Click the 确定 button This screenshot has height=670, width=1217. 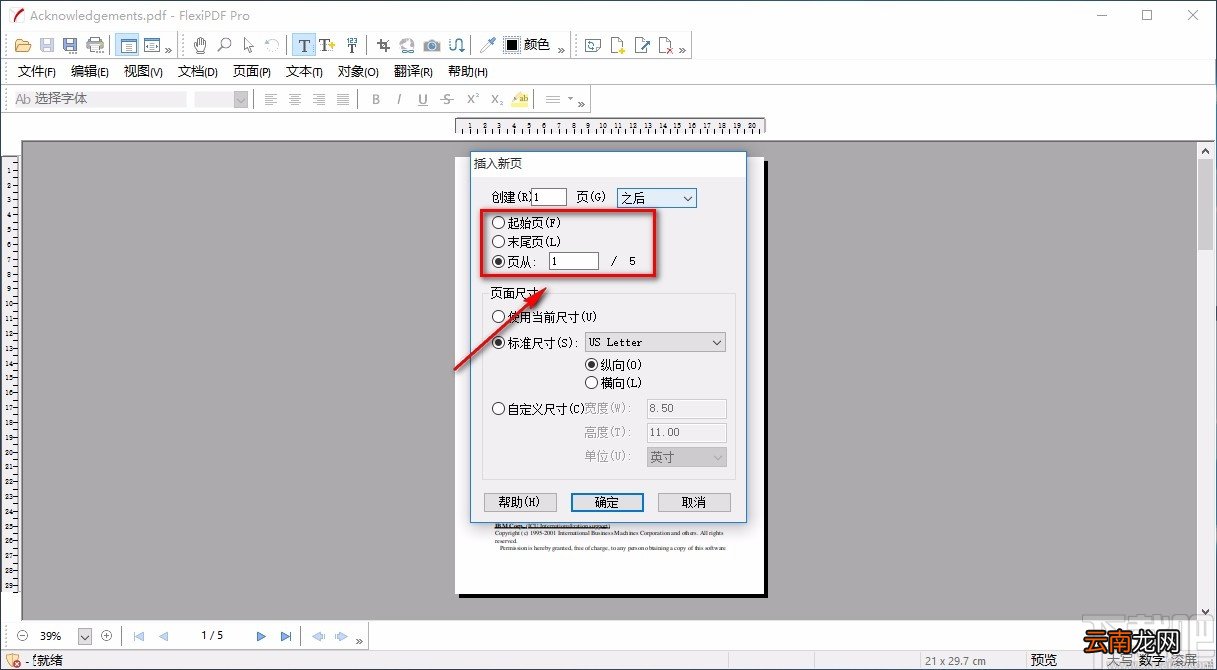click(607, 502)
